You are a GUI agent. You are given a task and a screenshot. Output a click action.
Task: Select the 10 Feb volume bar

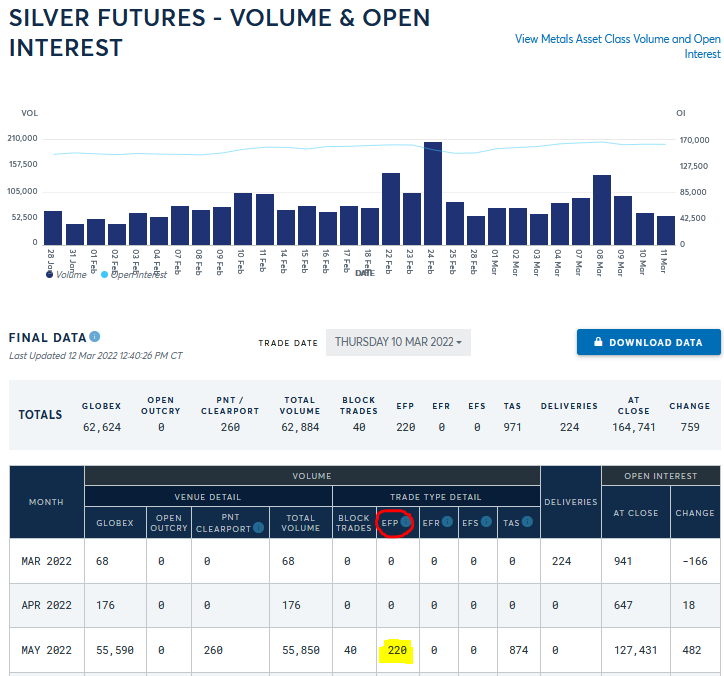pos(243,219)
